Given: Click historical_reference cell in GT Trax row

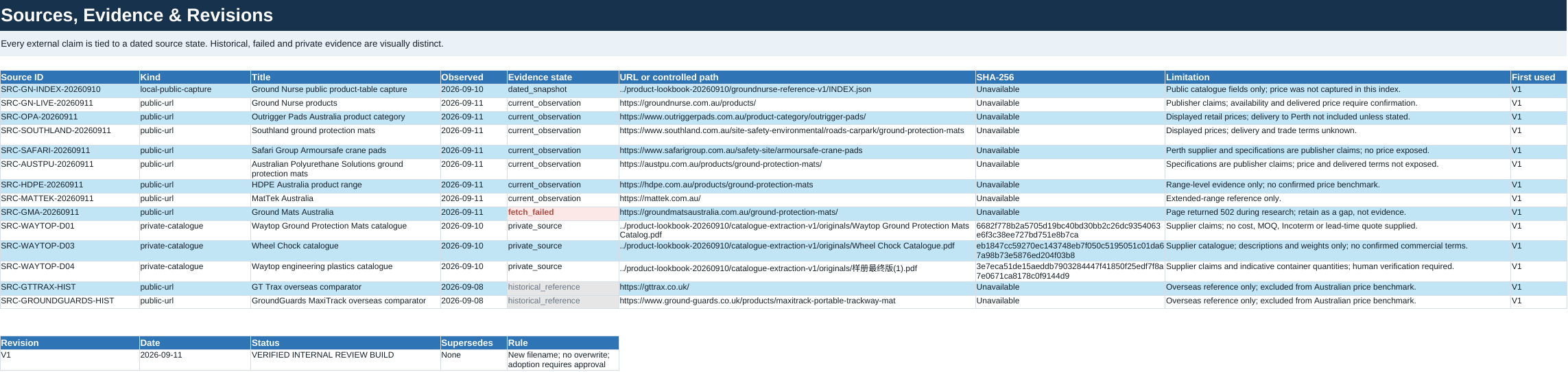Looking at the screenshot, I should point(562,288).
